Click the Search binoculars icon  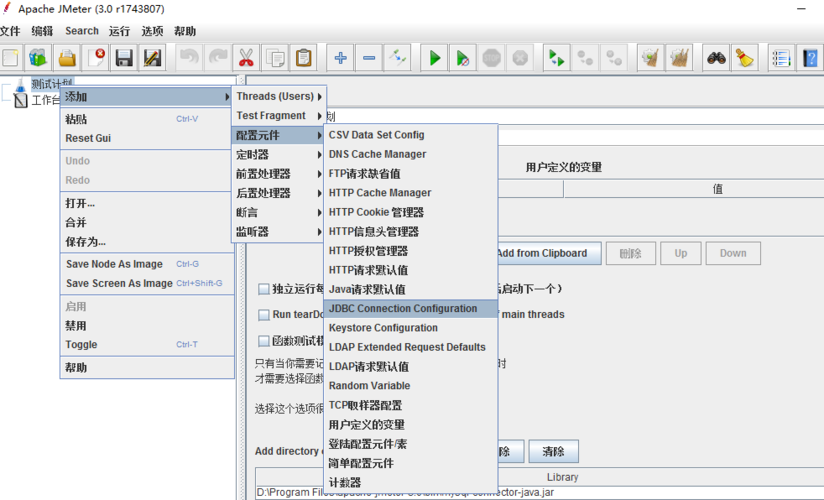pyautogui.click(x=716, y=57)
